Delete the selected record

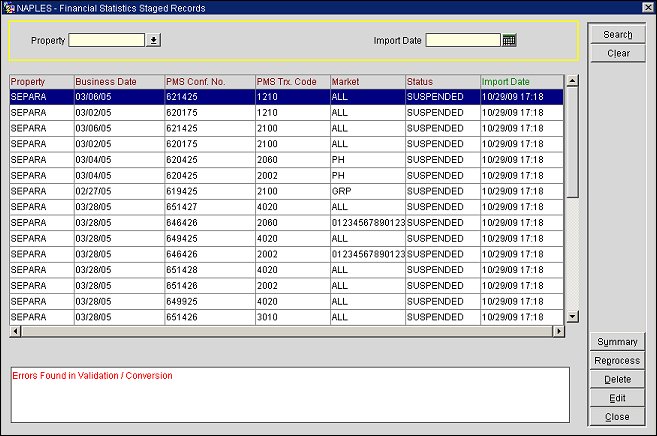pos(617,379)
